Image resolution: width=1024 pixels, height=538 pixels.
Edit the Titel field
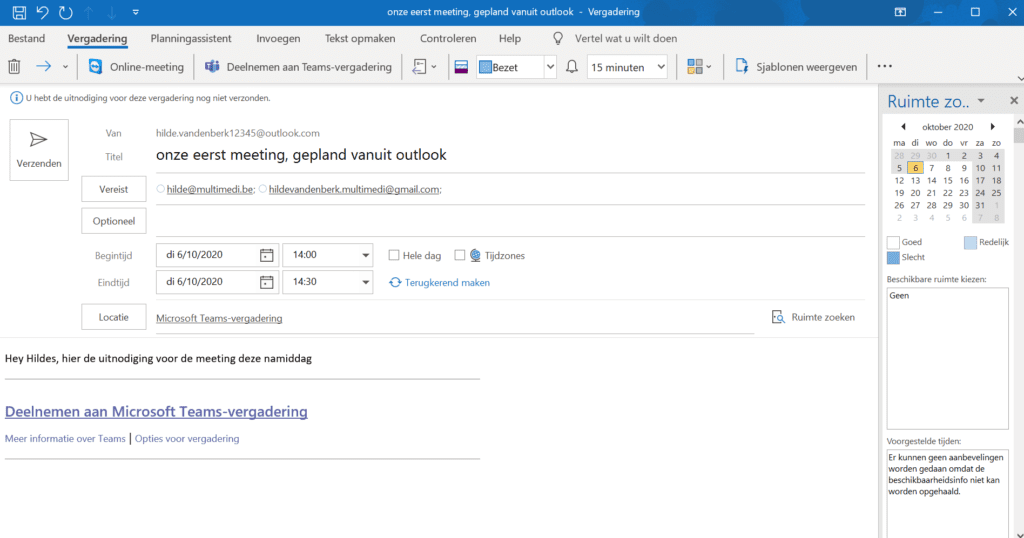point(509,155)
